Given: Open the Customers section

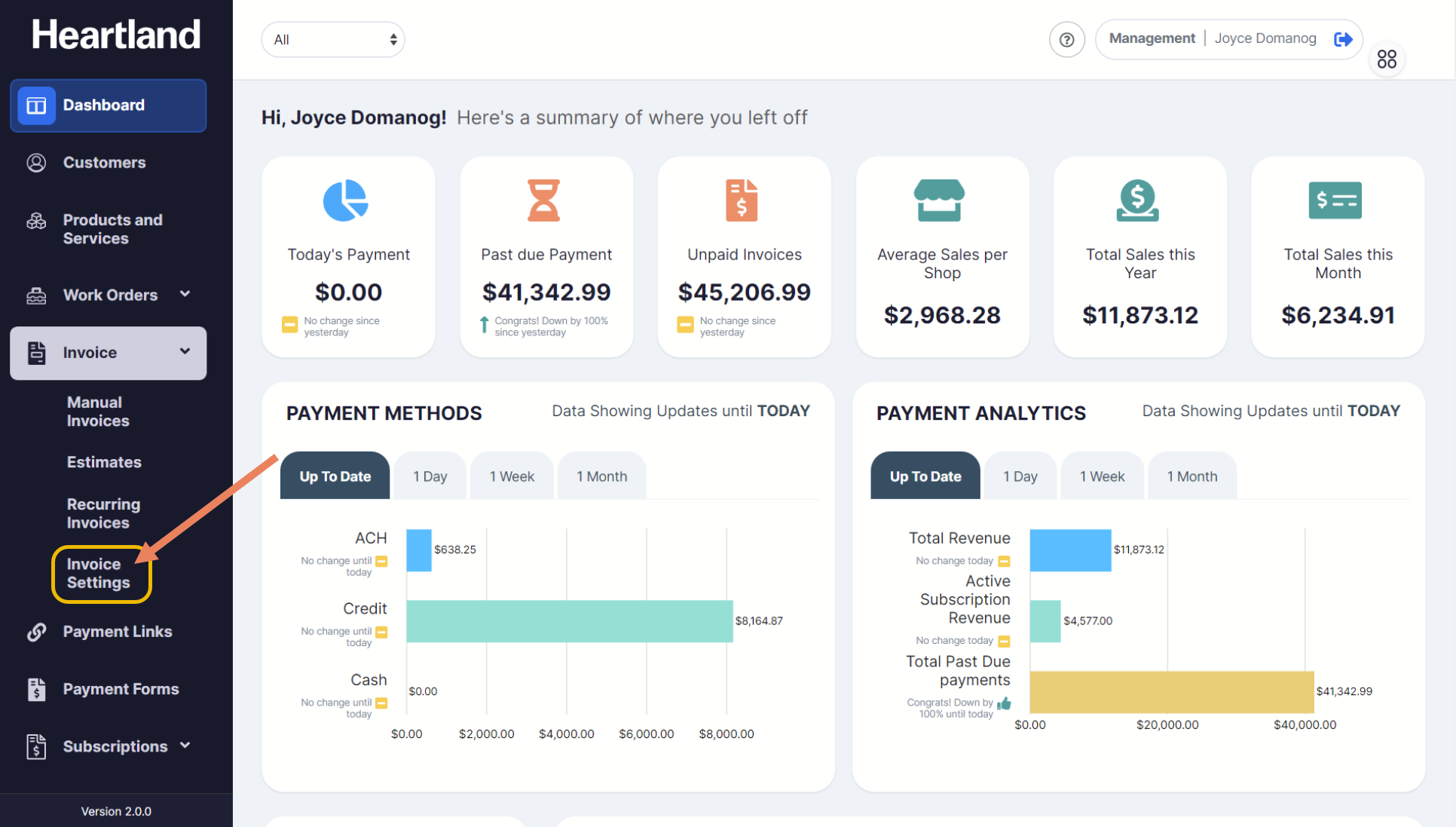Looking at the screenshot, I should pos(104,163).
